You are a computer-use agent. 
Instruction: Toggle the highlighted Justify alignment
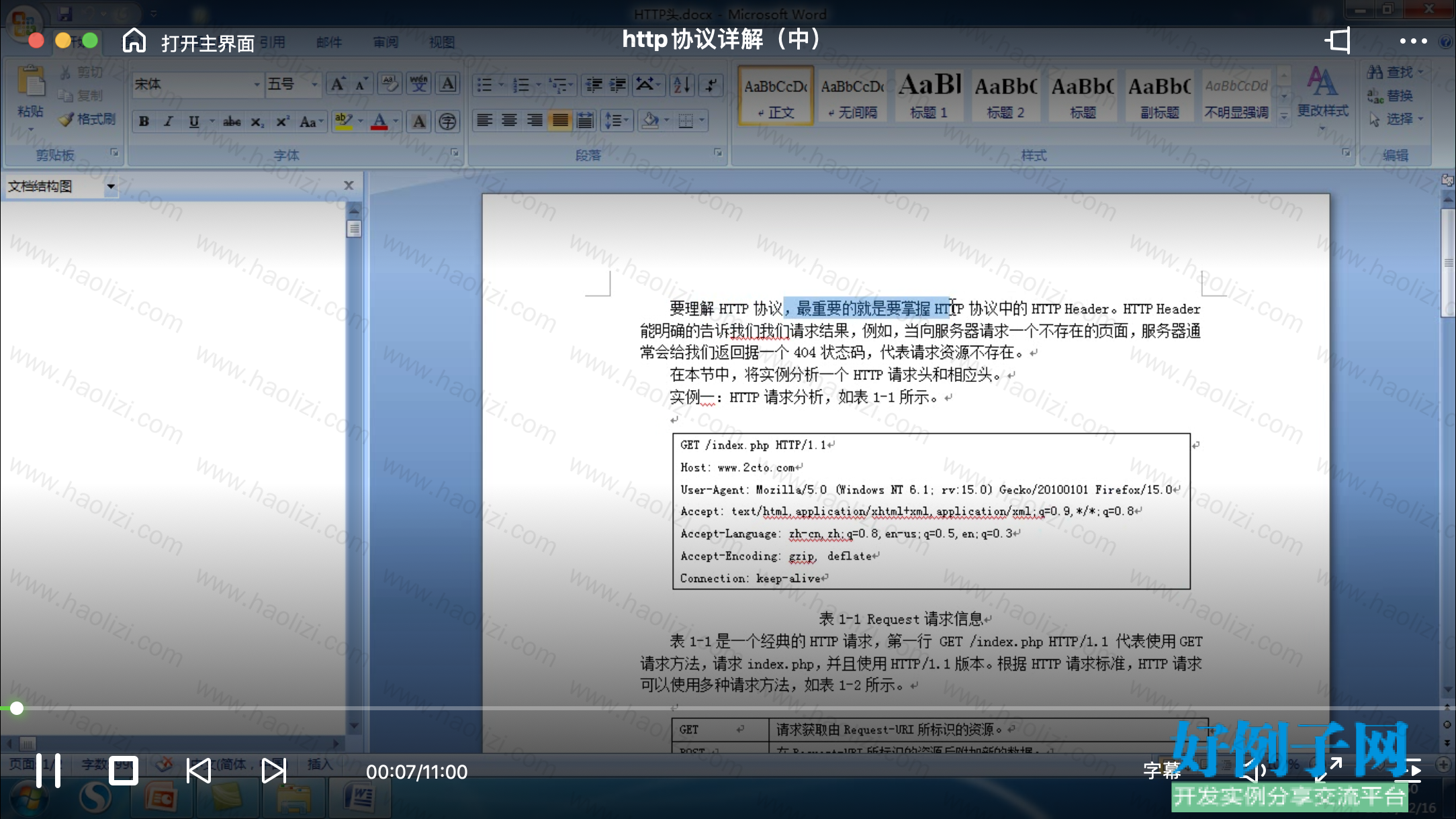click(x=560, y=121)
